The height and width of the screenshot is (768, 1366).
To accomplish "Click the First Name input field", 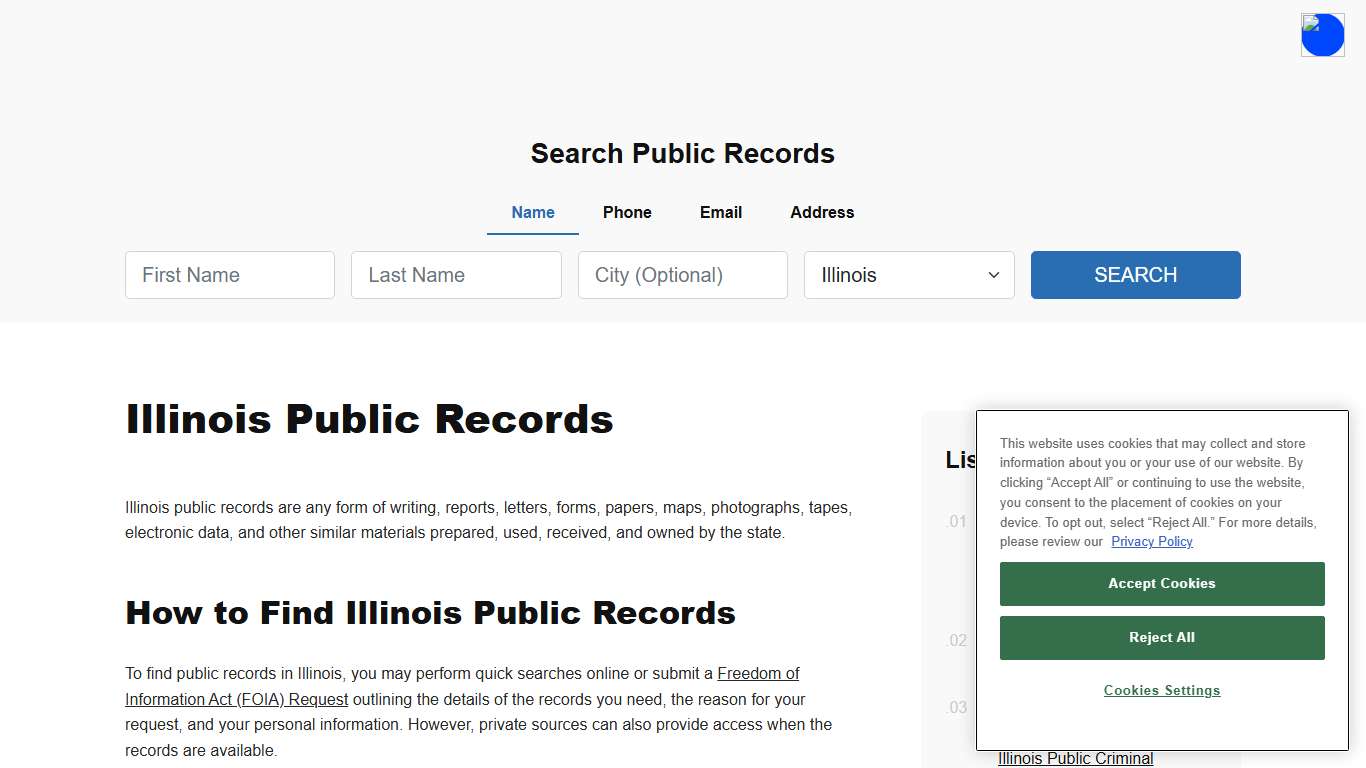I will (x=229, y=275).
